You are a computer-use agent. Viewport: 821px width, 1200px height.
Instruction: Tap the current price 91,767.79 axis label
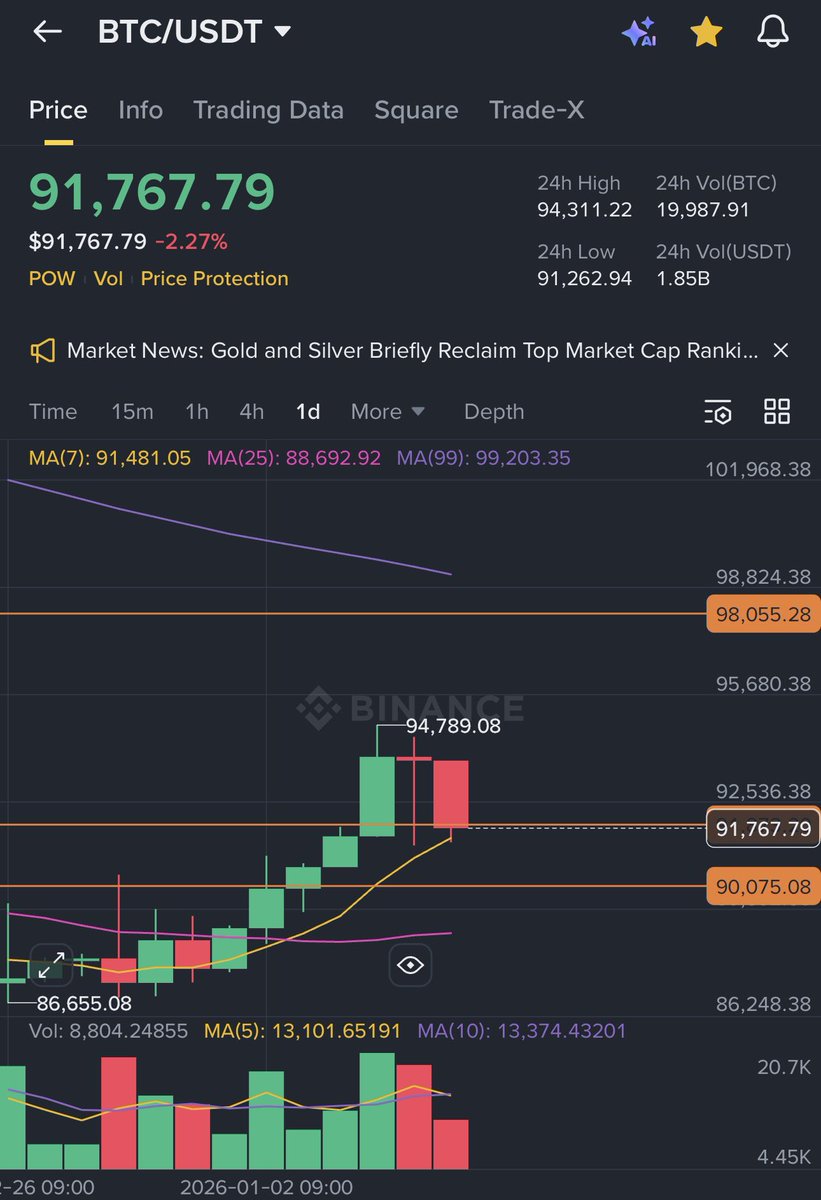point(763,828)
